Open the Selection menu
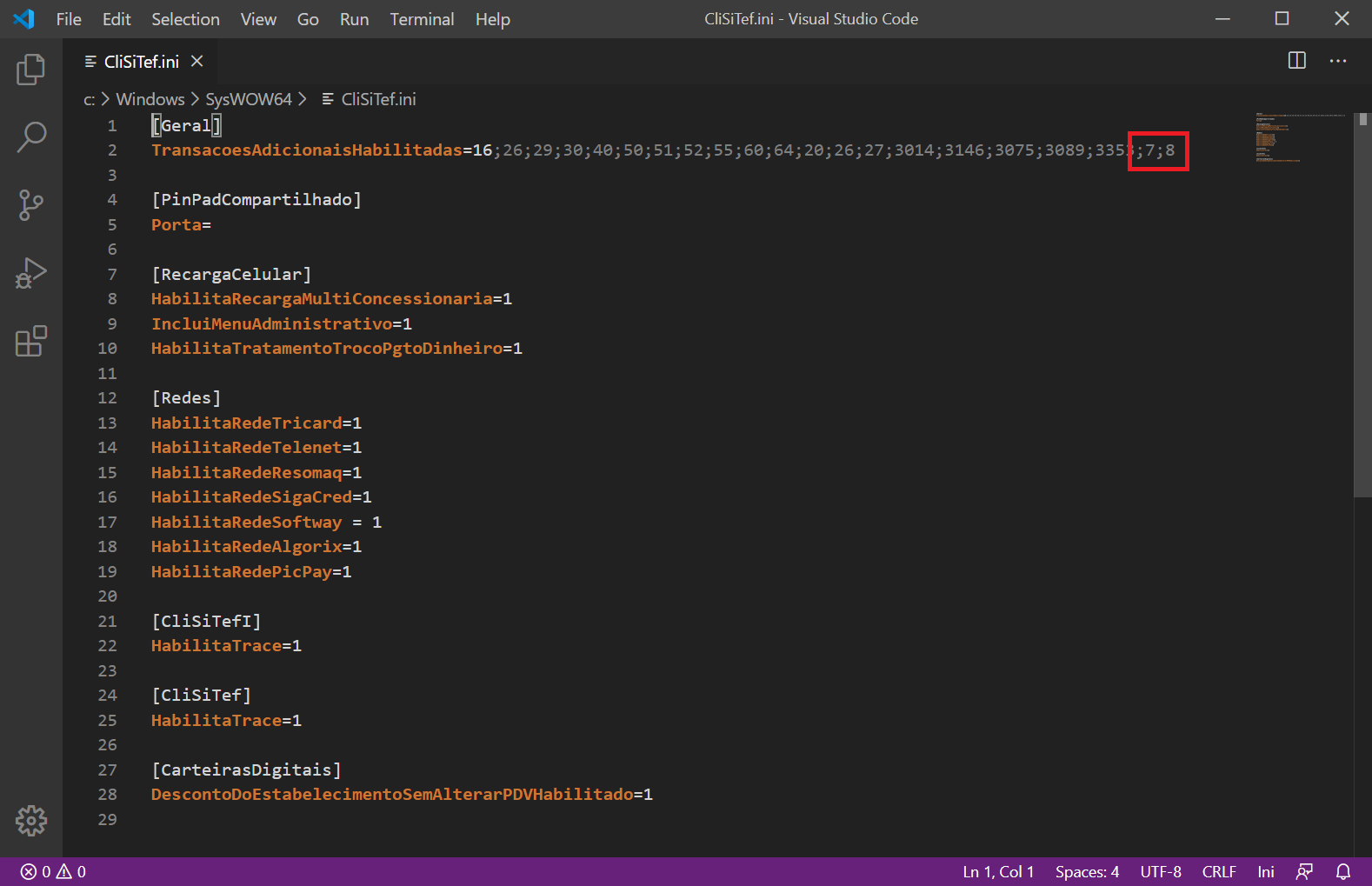This screenshot has width=1372, height=886. pos(185,19)
